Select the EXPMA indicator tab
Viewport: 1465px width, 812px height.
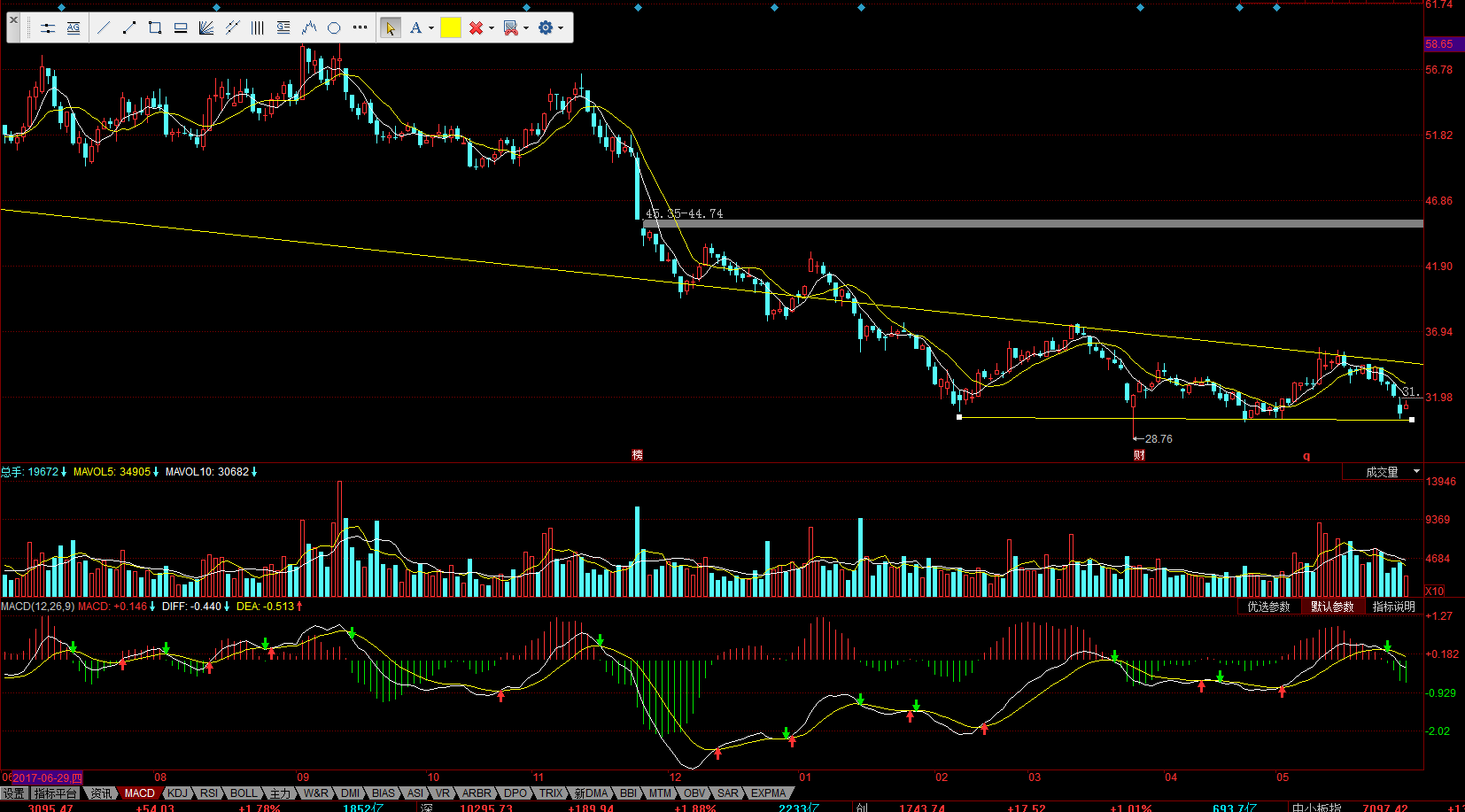(768, 793)
